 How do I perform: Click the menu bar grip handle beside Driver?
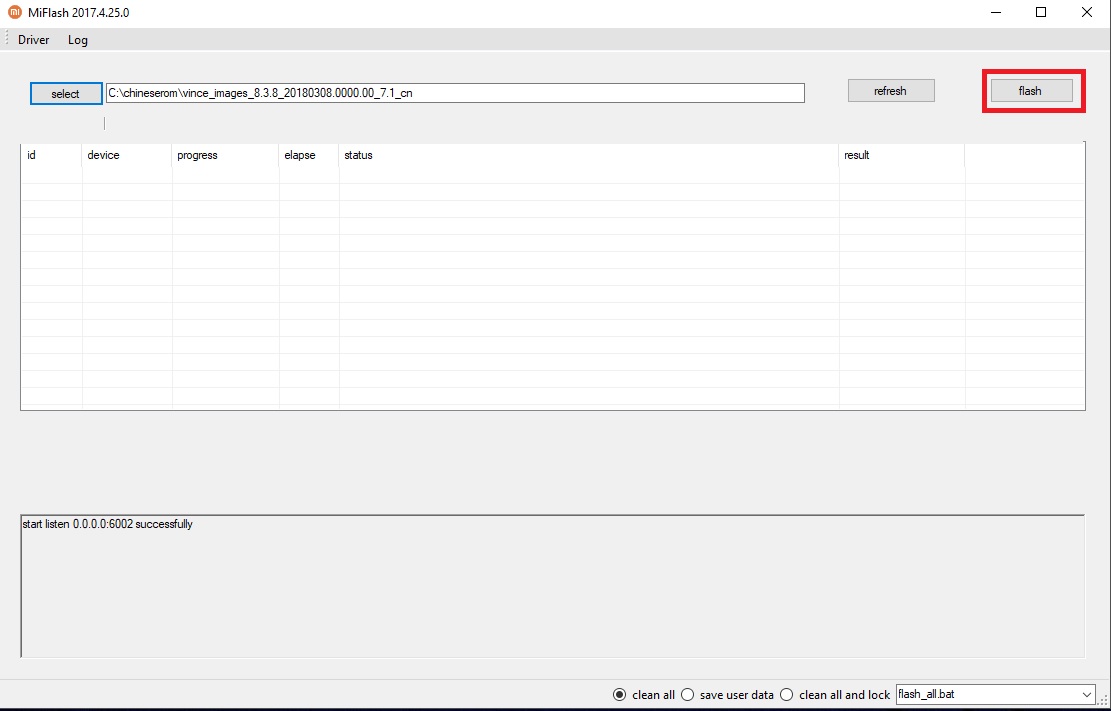tap(6, 40)
